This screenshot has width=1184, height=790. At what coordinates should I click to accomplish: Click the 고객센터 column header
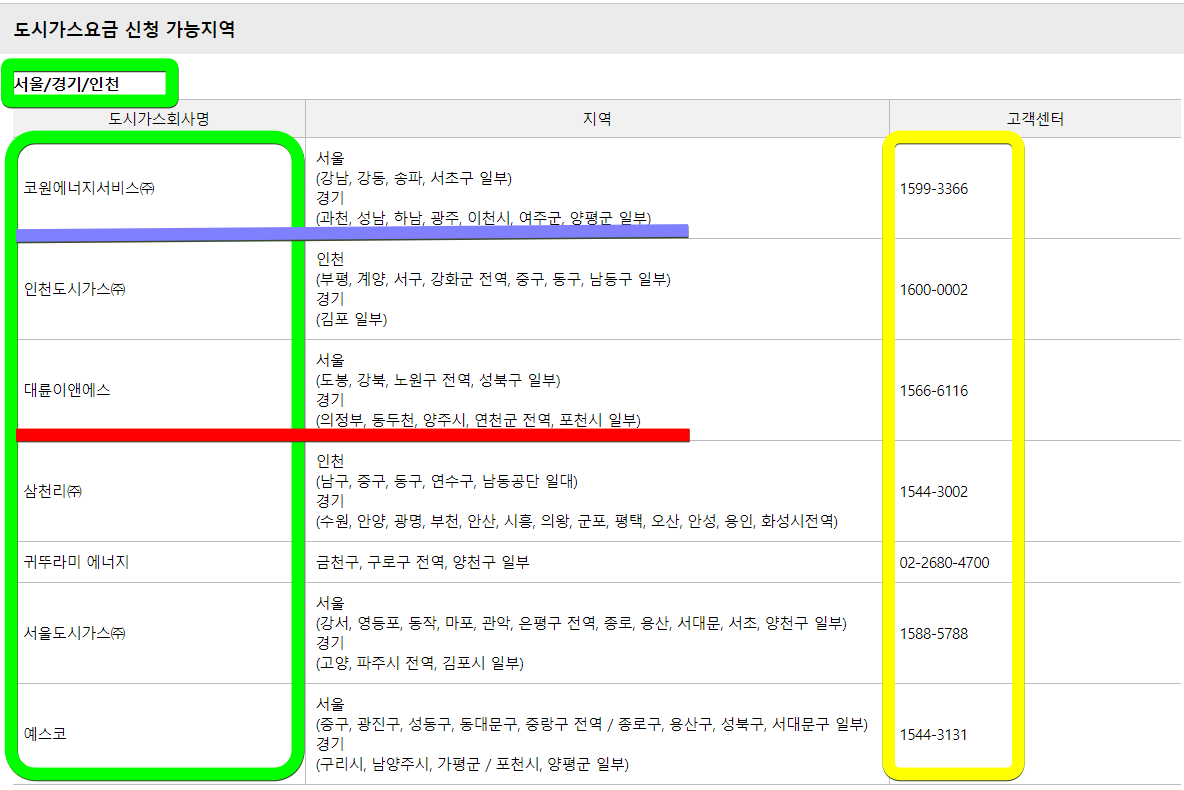(x=1034, y=119)
